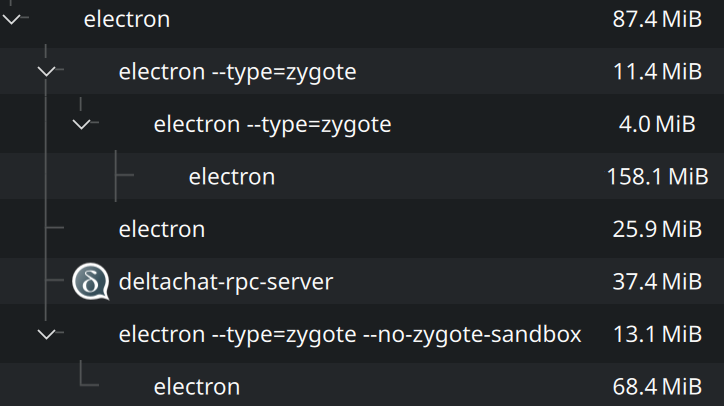Select the electron process using 25.9 MiB
The width and height of the screenshot is (724, 406).
[x=362, y=229]
